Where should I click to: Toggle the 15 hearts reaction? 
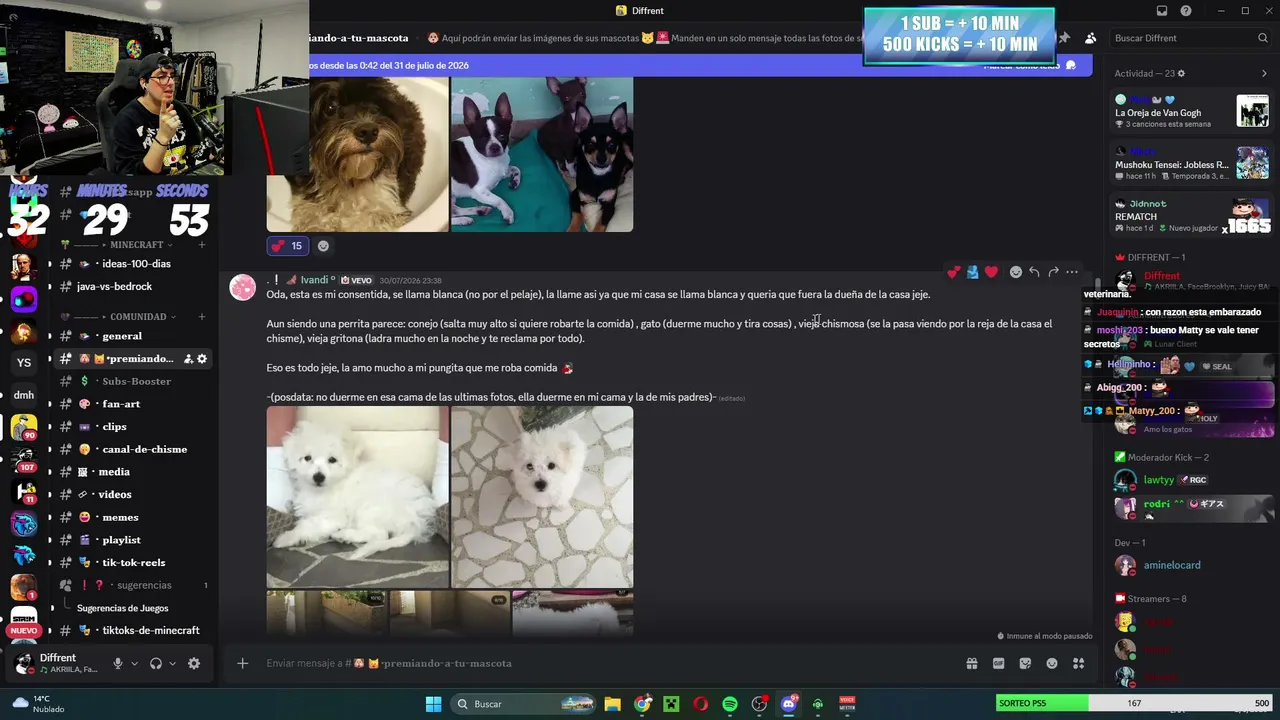tap(287, 246)
